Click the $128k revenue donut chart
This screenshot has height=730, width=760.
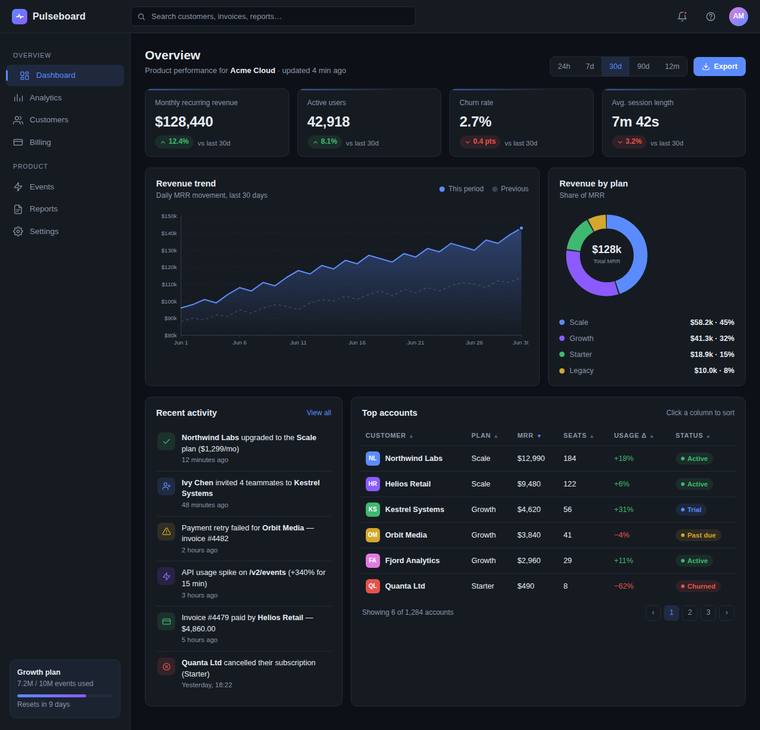606,255
